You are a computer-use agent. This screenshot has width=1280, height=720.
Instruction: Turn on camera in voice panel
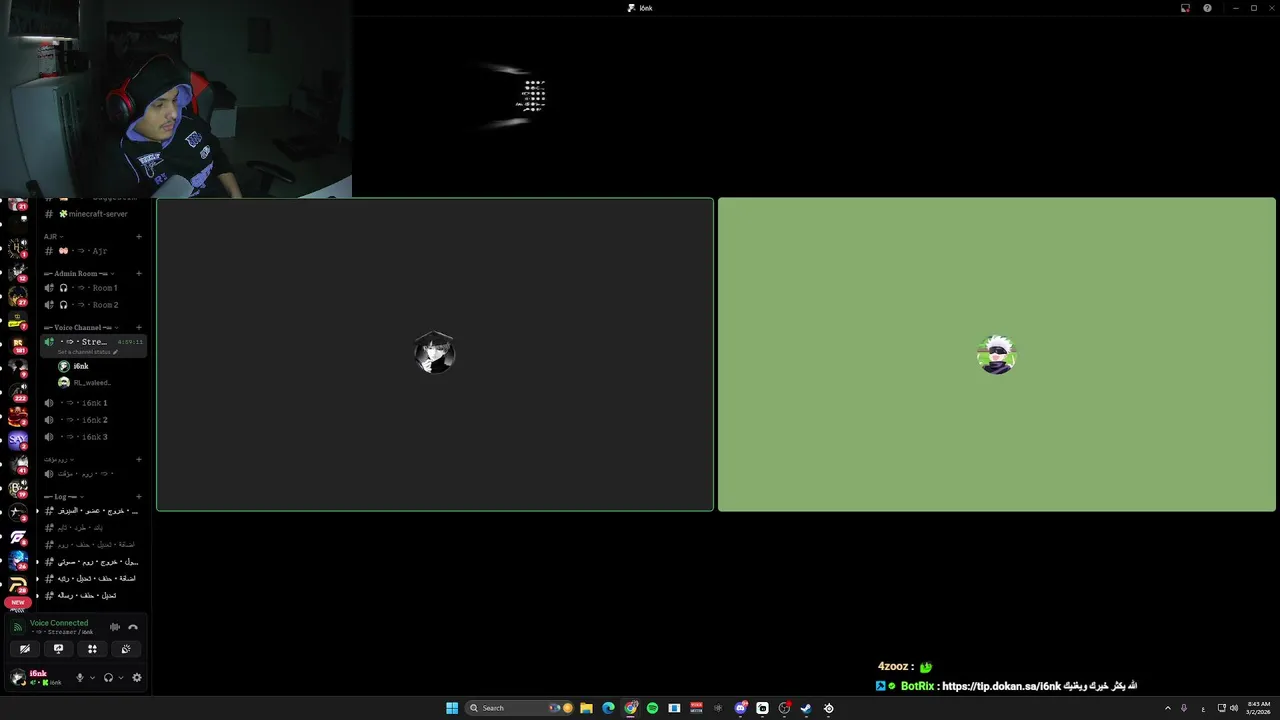click(25, 649)
